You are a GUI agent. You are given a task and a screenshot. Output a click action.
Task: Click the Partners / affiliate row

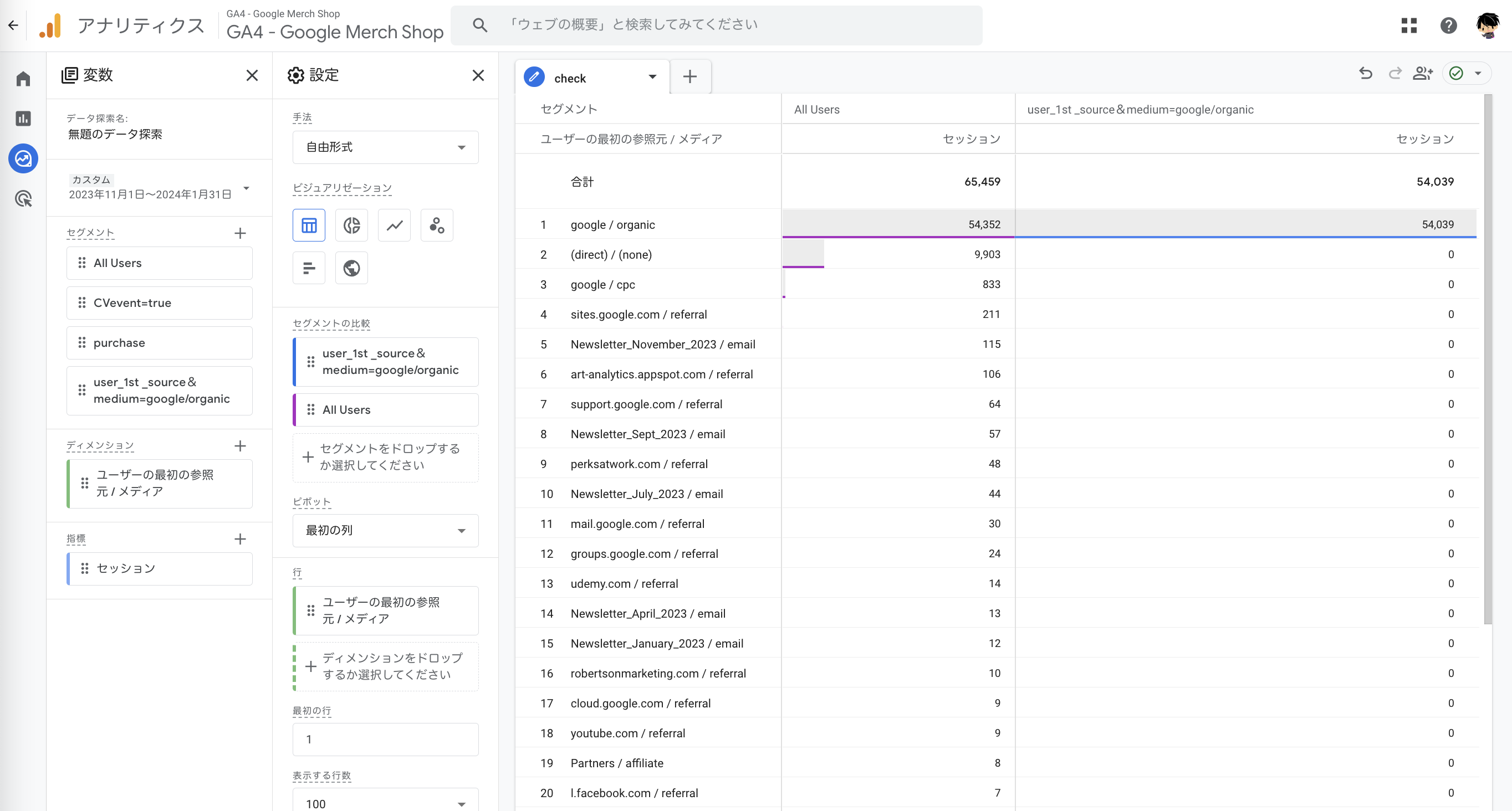[997, 763]
